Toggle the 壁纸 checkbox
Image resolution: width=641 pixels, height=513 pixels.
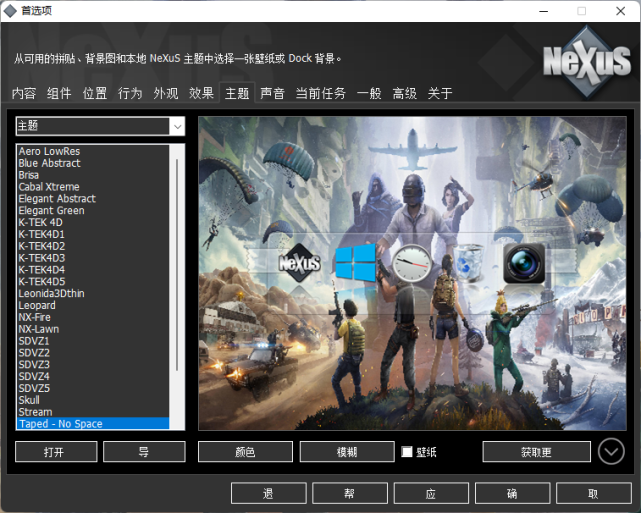click(407, 452)
